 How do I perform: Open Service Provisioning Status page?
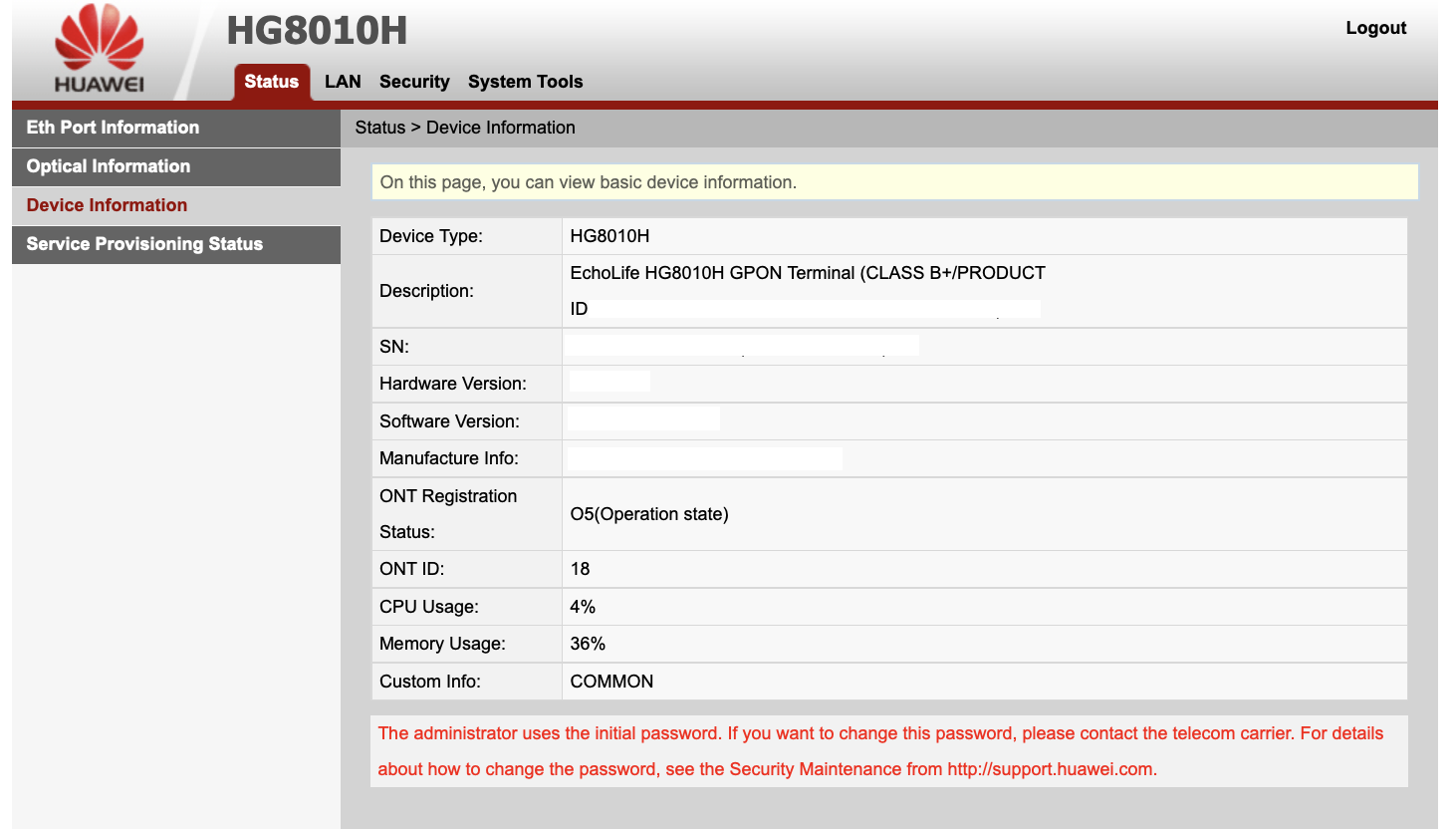click(176, 244)
